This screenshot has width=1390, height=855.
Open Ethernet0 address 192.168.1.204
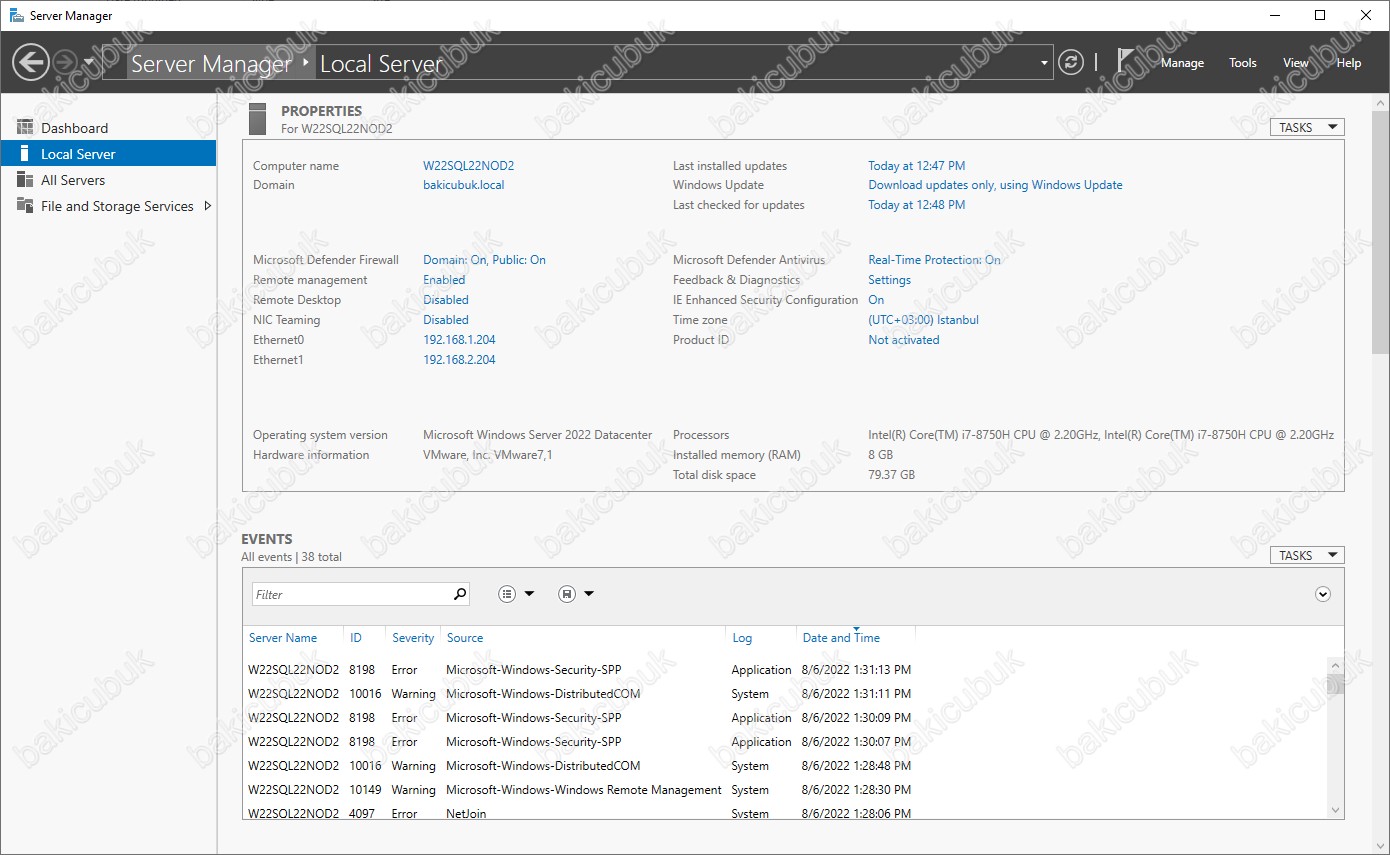point(459,340)
